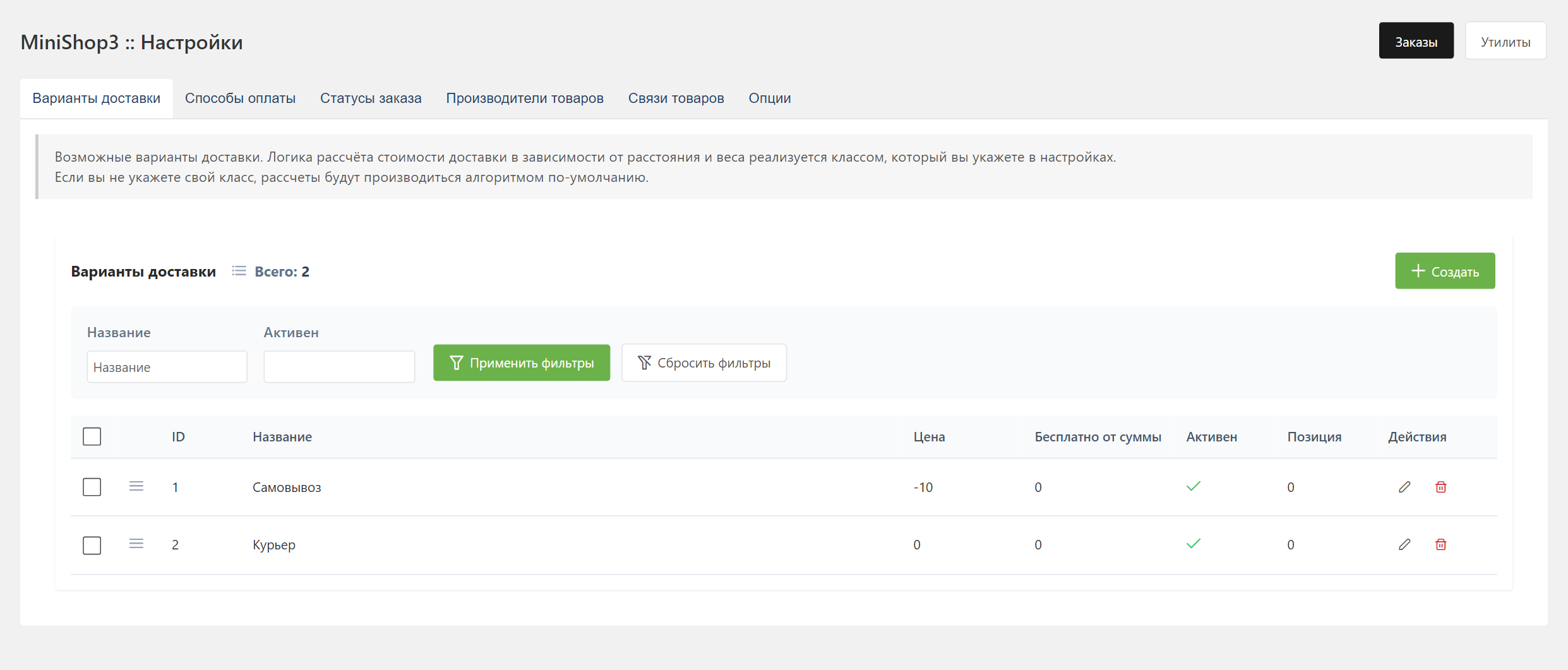Click the Активен column header
This screenshot has width=1568, height=670.
pos(1211,437)
